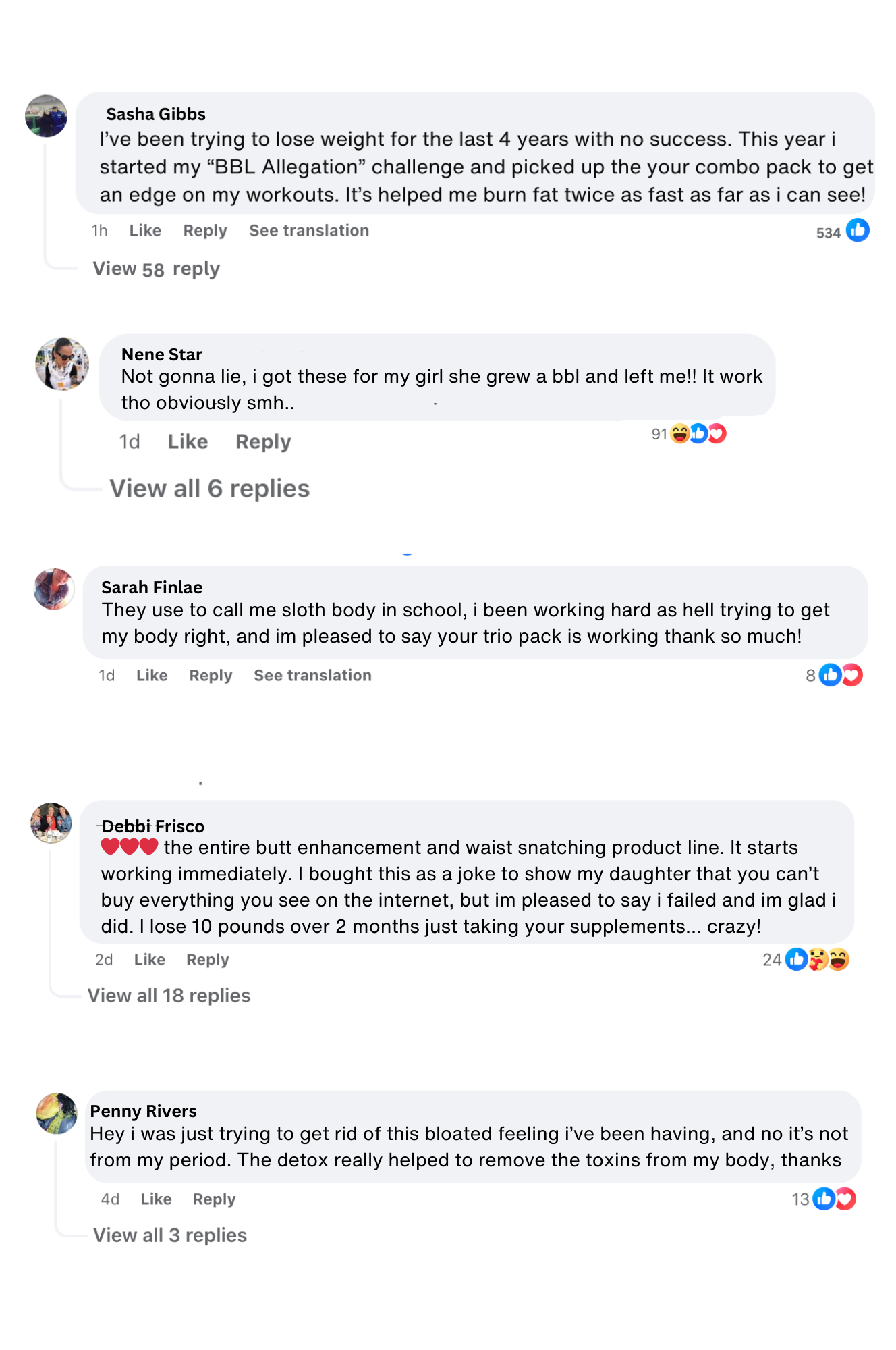The width and height of the screenshot is (896, 1350).
Task: Open the Nene Star name link
Action: point(162,354)
